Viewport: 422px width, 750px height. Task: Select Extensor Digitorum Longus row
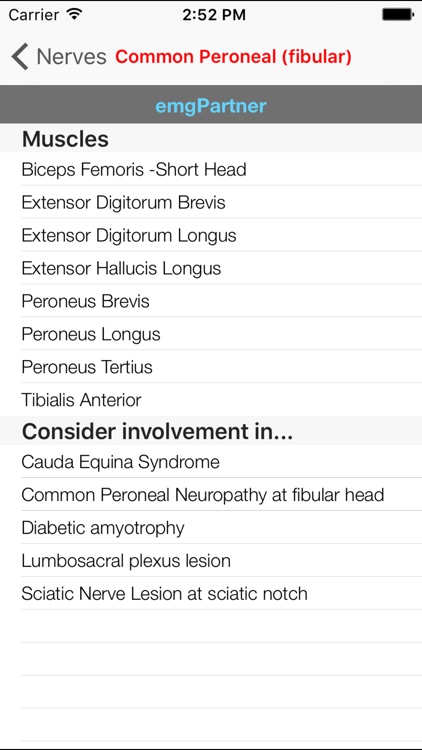pyautogui.click(x=211, y=235)
